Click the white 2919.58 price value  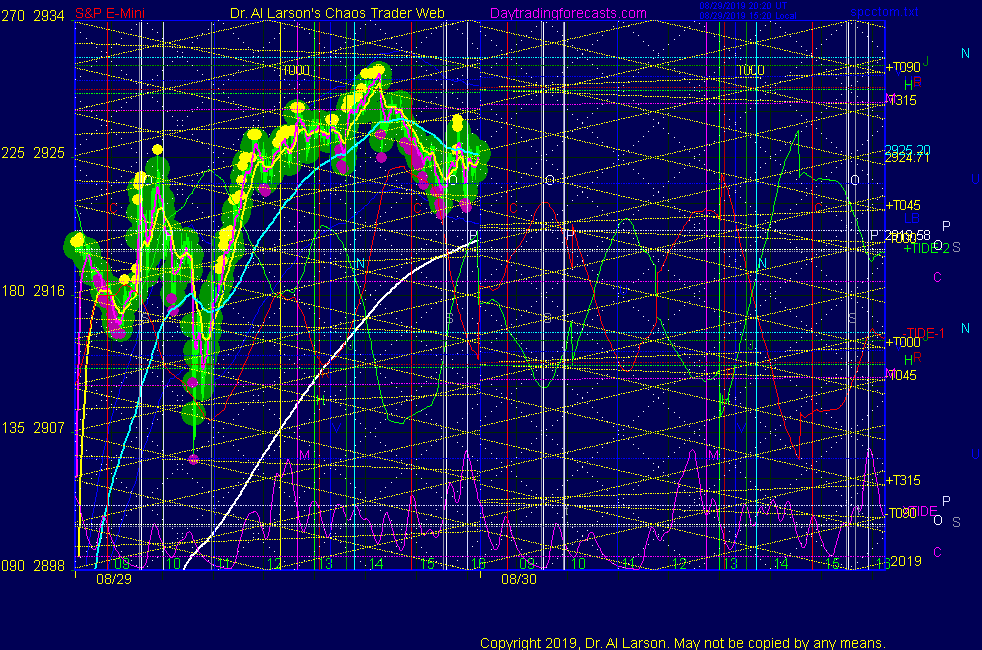(908, 235)
